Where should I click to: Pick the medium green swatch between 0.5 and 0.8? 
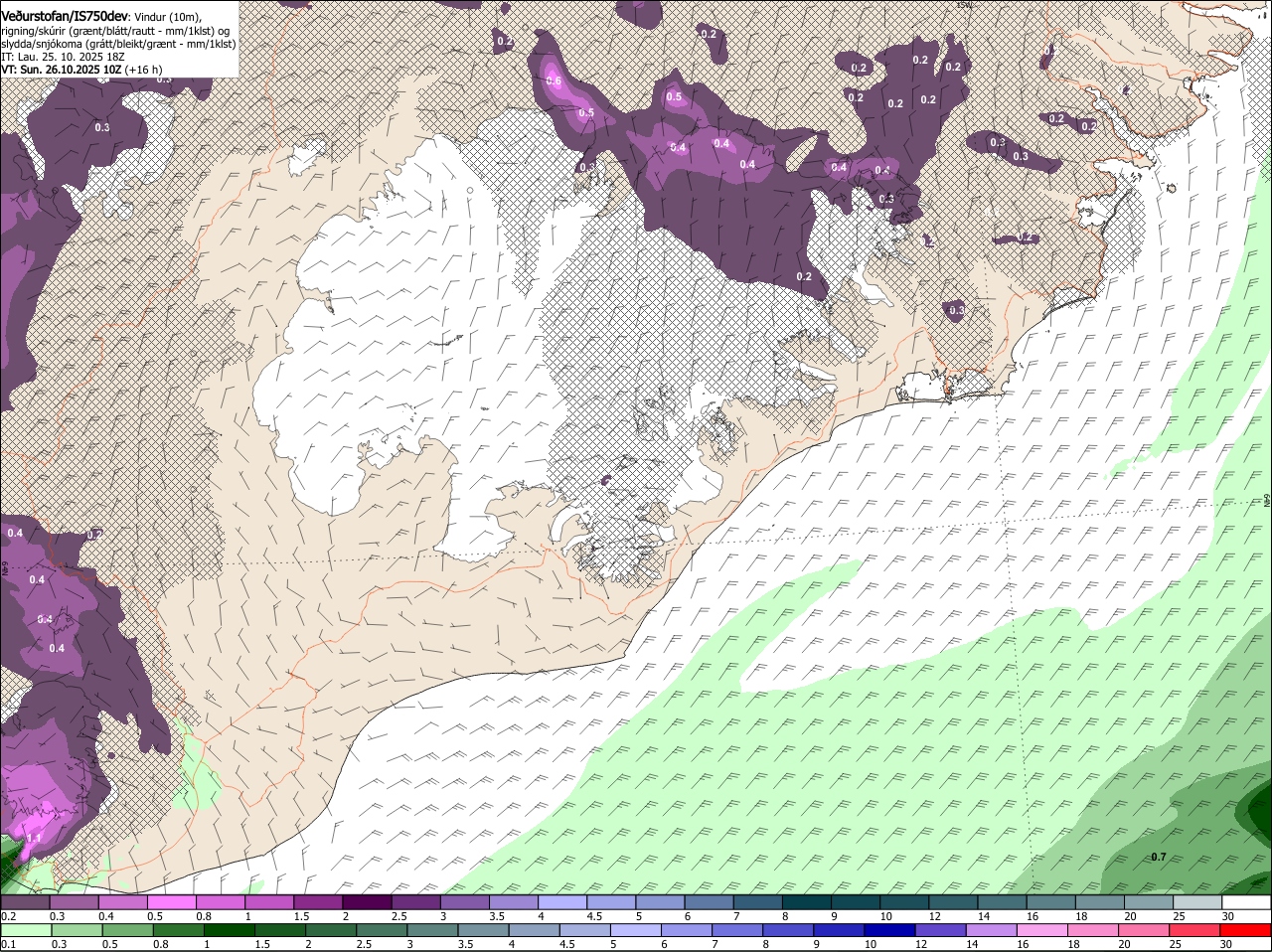pos(127,930)
